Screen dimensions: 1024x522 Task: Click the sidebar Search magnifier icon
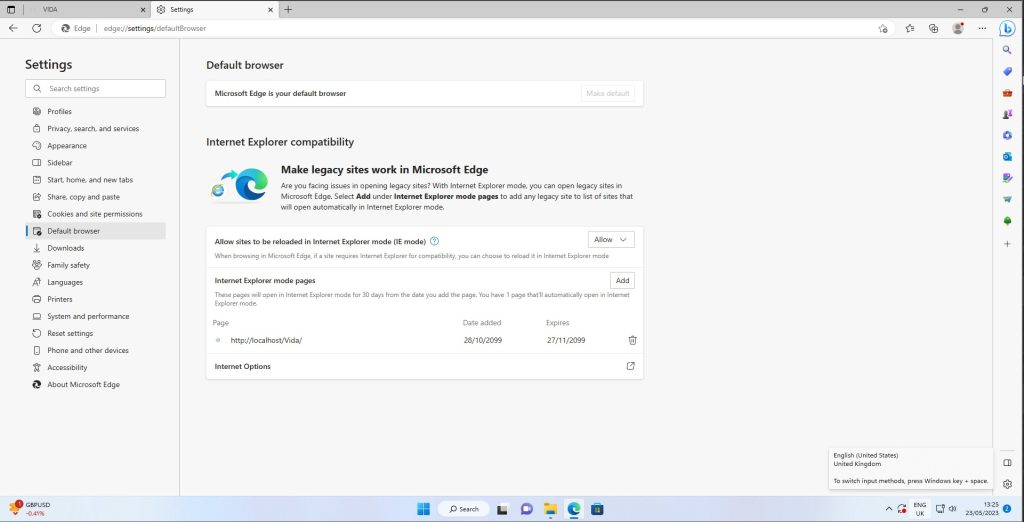1007,50
